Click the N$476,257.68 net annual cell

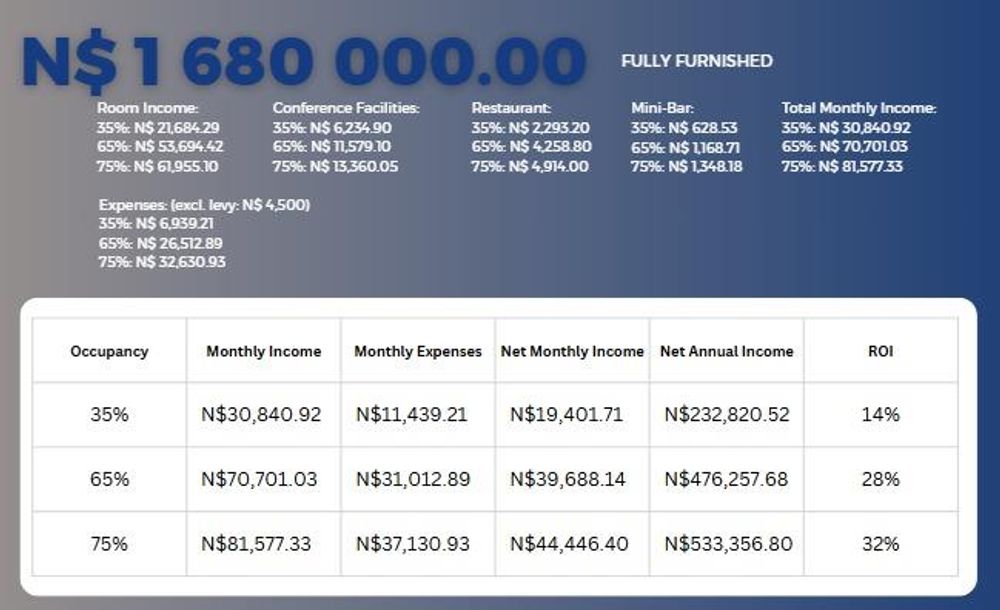coord(726,479)
